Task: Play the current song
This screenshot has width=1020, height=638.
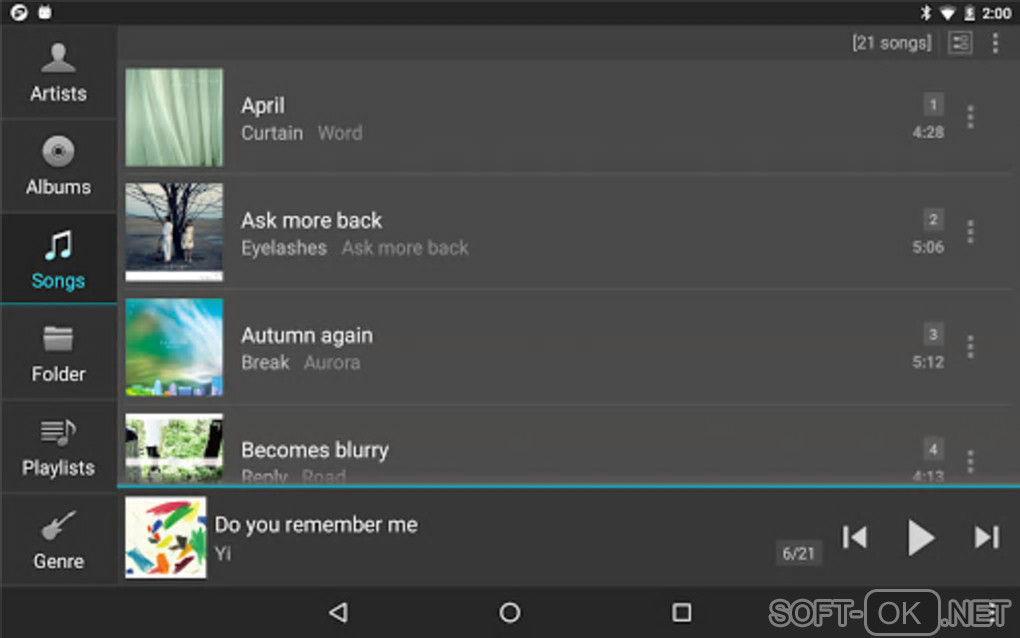Action: [x=920, y=537]
